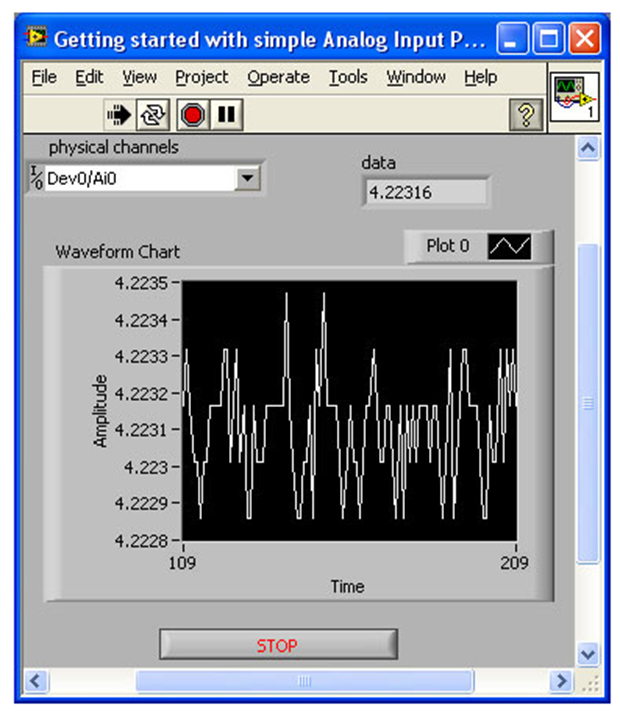Expand the physical channels dropdown arrow
620x713 pixels.
pos(249,179)
